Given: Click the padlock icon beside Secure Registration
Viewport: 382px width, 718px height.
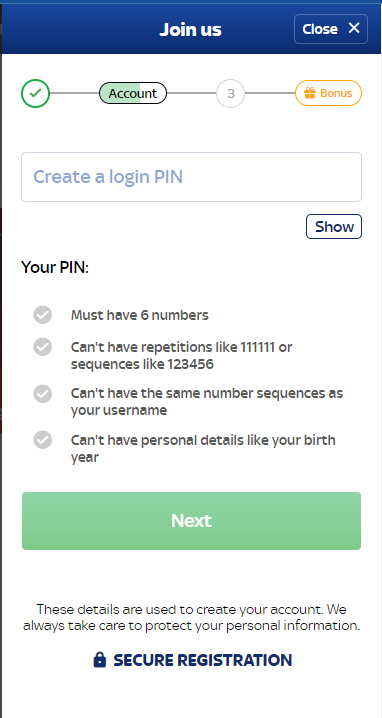Looking at the screenshot, I should click(99, 660).
